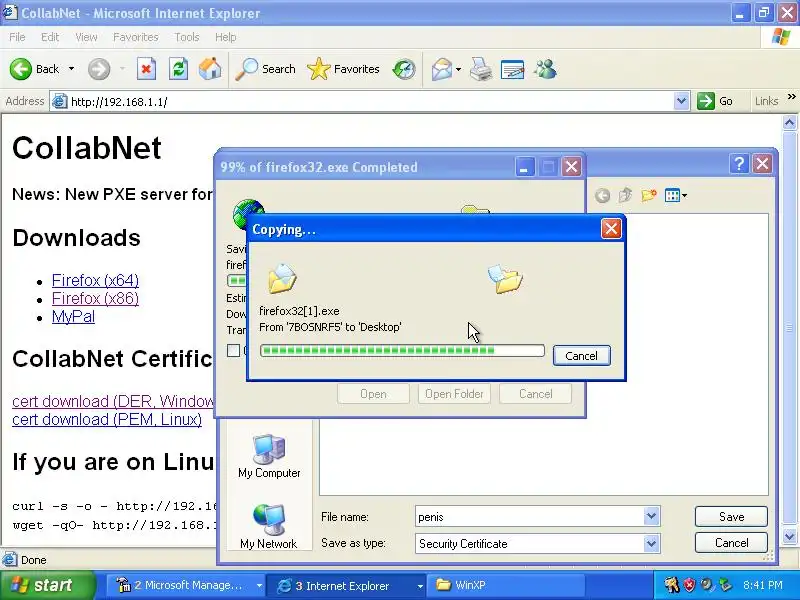Close the Copying dialog with X

point(611,229)
